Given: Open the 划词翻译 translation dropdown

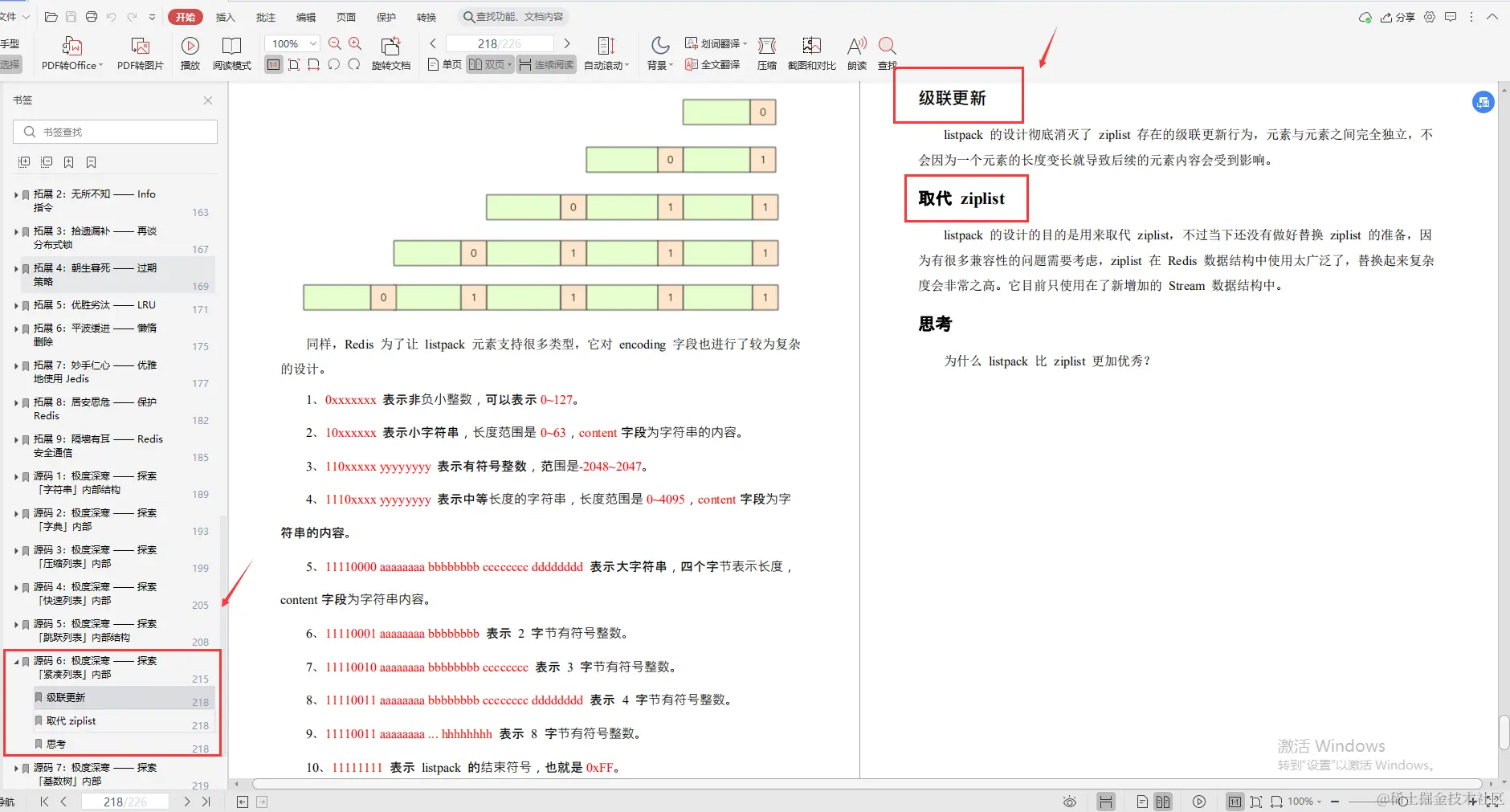Looking at the screenshot, I should click(714, 42).
